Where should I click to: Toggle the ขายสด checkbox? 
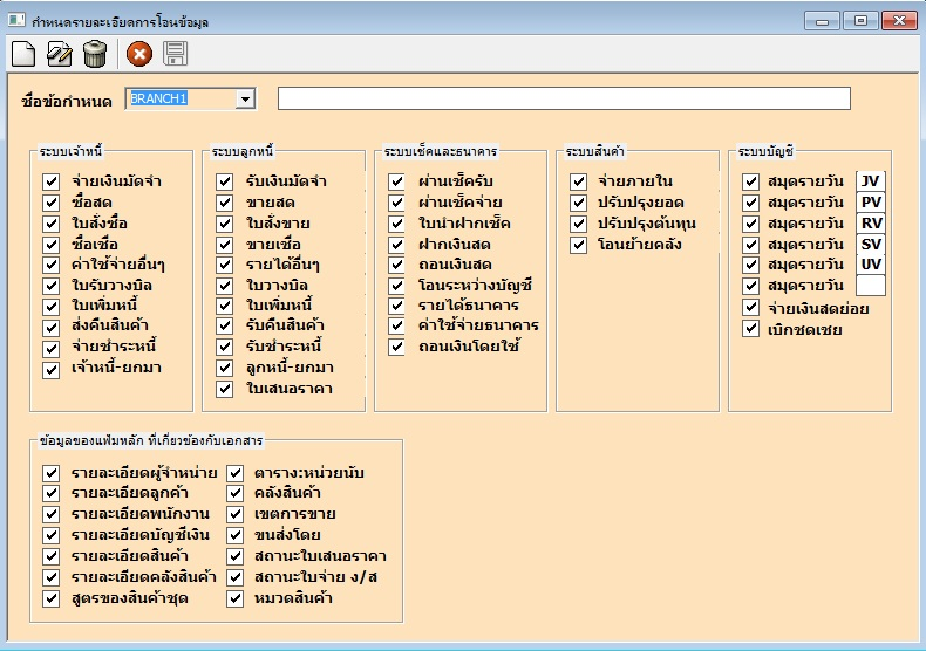(225, 203)
